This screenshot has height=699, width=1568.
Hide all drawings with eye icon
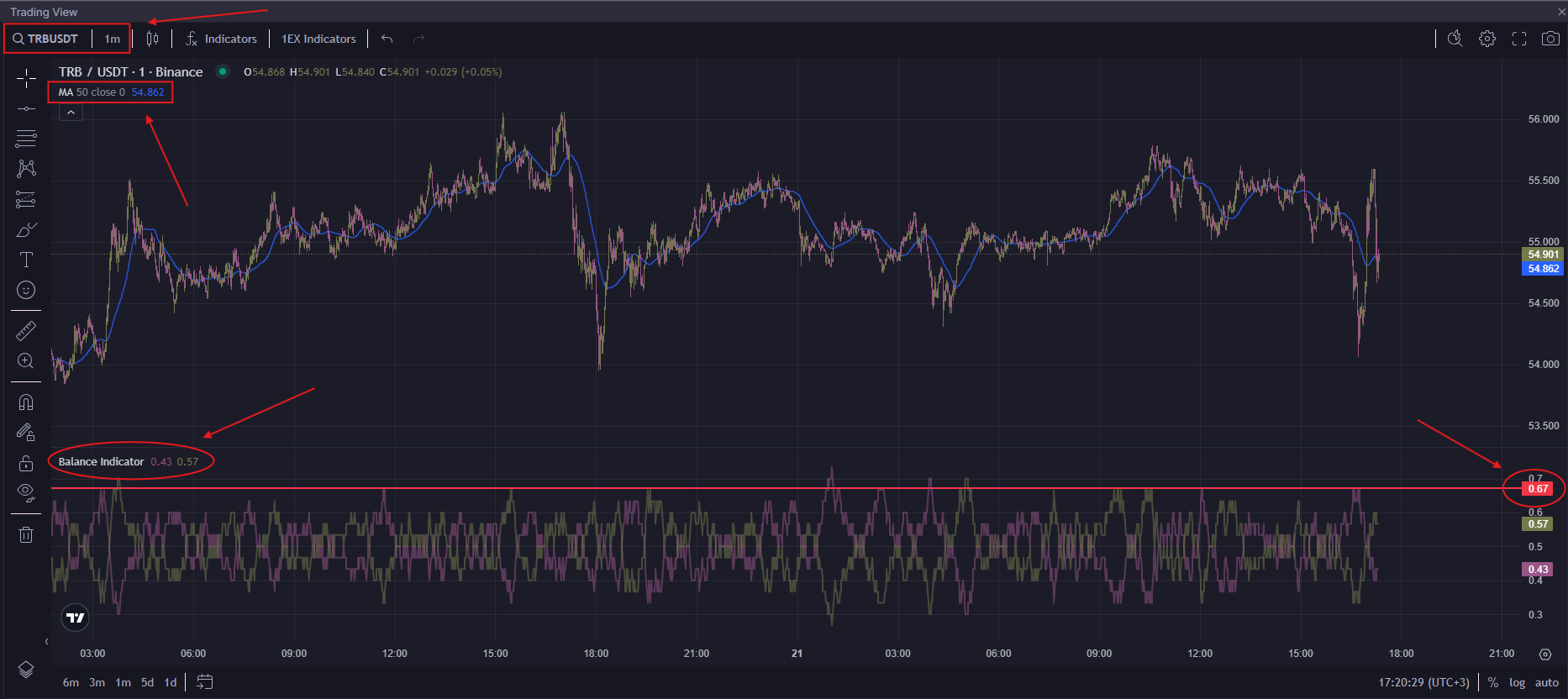[26, 492]
